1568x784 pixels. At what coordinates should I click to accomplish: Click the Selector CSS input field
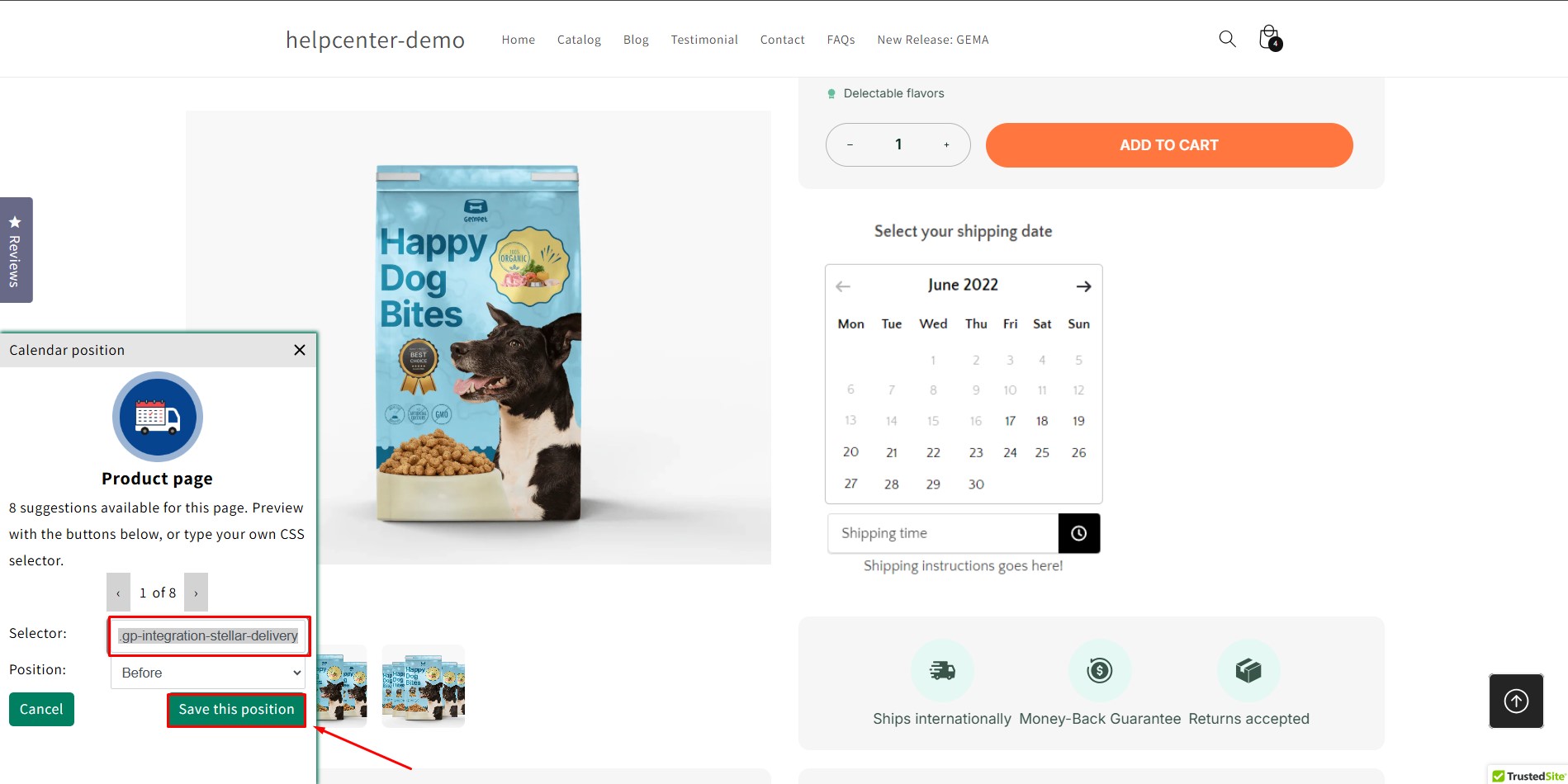[208, 635]
